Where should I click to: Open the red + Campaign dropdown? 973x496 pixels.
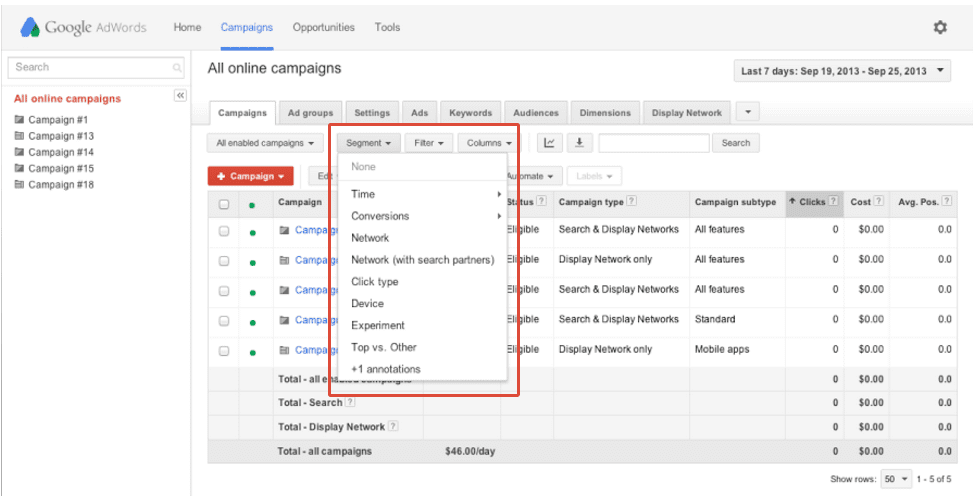(250, 176)
